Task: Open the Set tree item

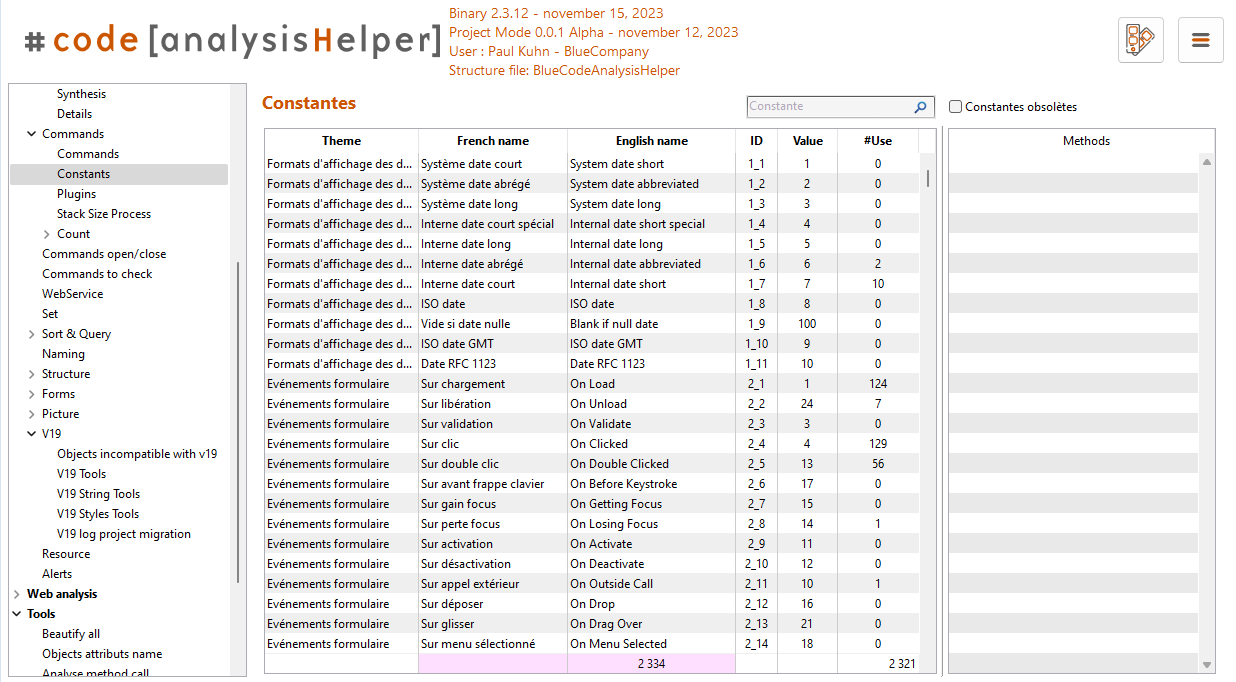Action: (50, 314)
